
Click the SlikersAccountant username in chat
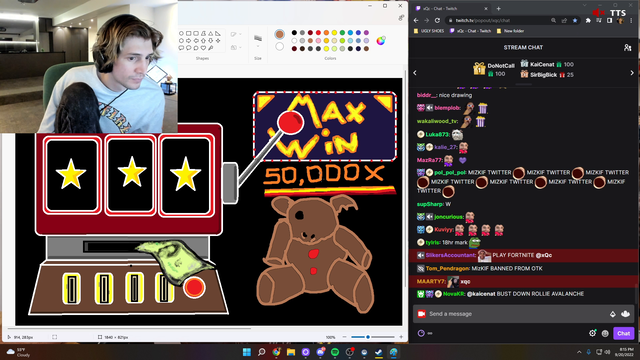(451, 255)
